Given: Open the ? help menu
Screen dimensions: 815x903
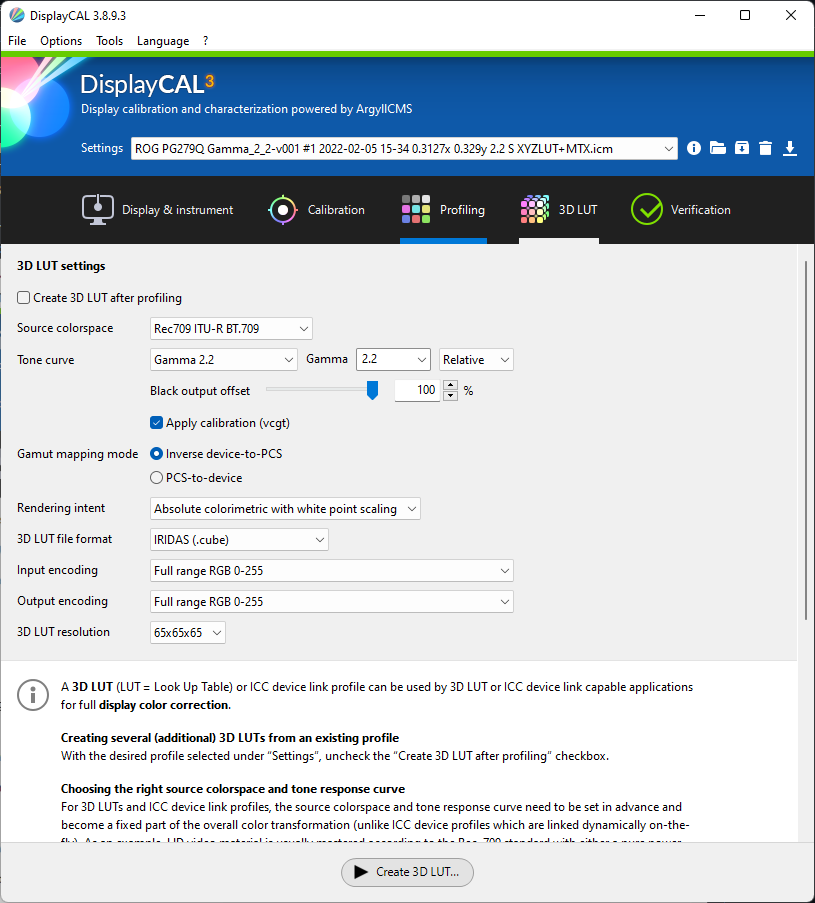Looking at the screenshot, I should pos(206,41).
